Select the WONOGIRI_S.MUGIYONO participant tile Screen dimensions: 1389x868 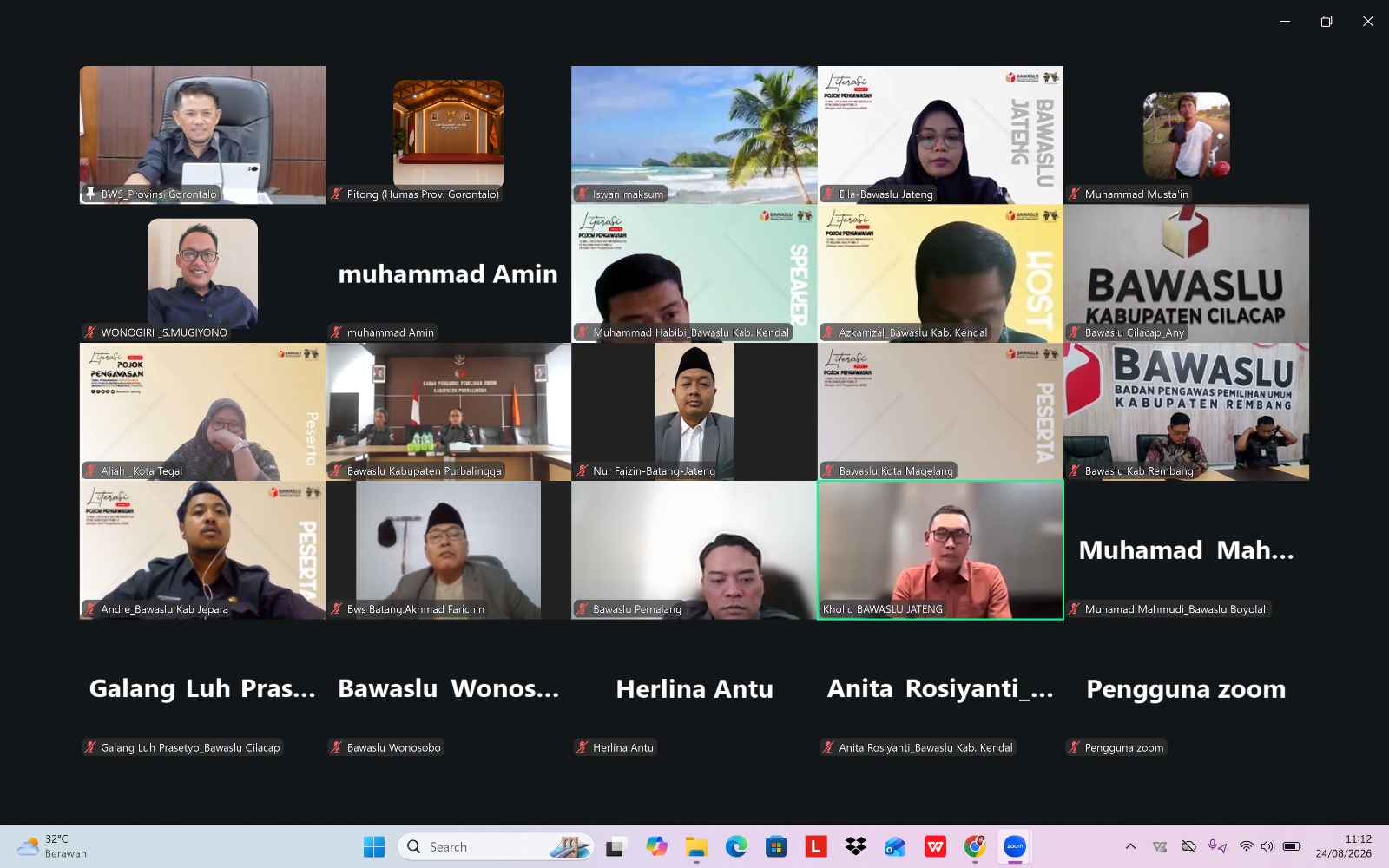[202, 273]
